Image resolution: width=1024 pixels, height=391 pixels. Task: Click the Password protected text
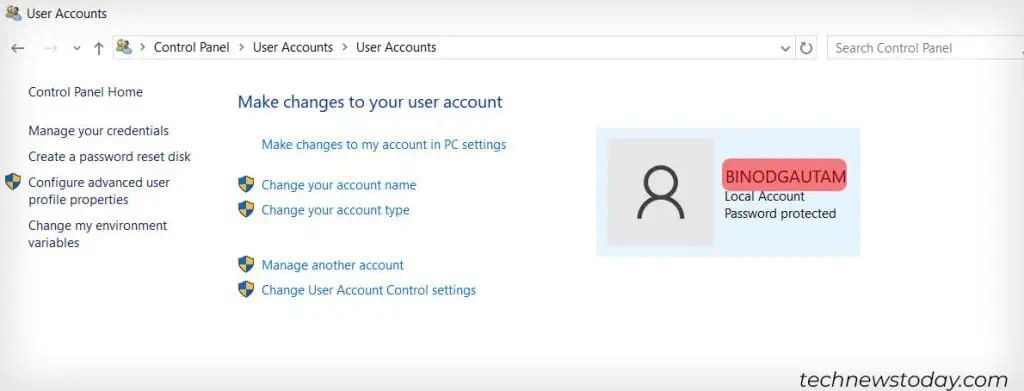click(x=780, y=213)
